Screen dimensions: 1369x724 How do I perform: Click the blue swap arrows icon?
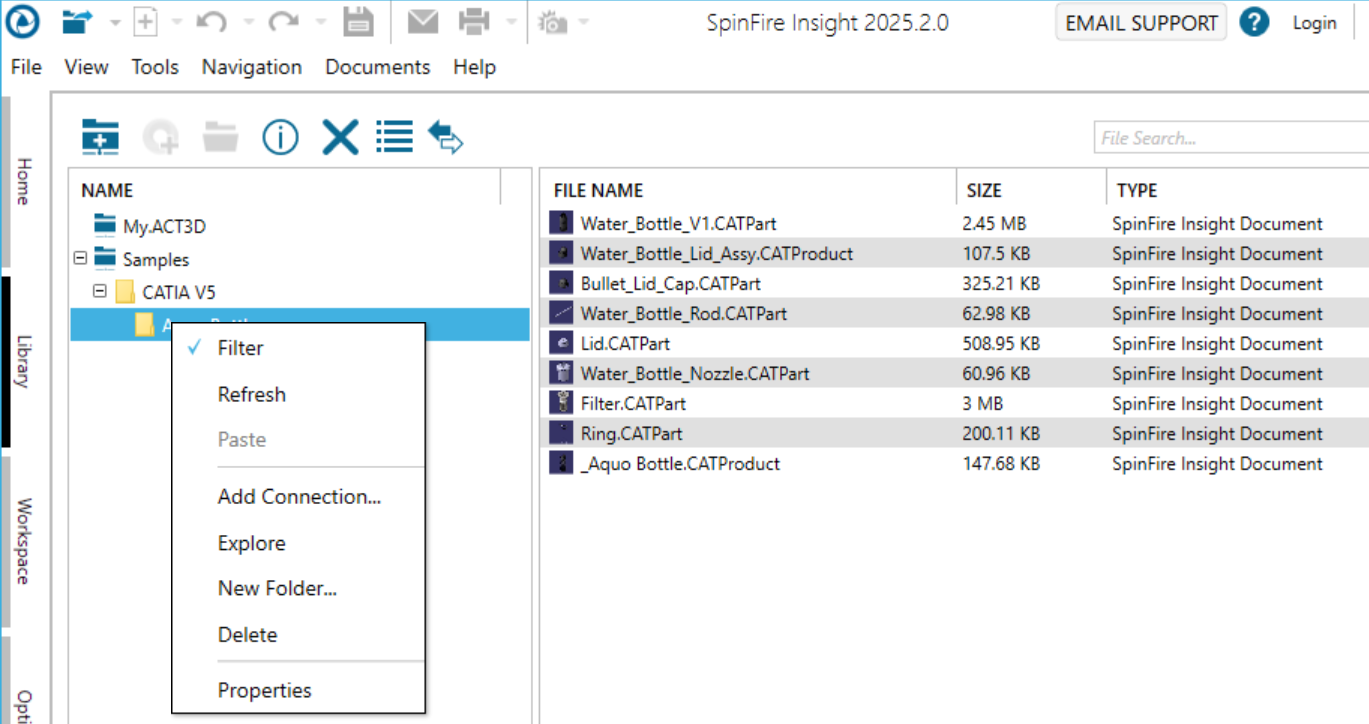[x=446, y=137]
